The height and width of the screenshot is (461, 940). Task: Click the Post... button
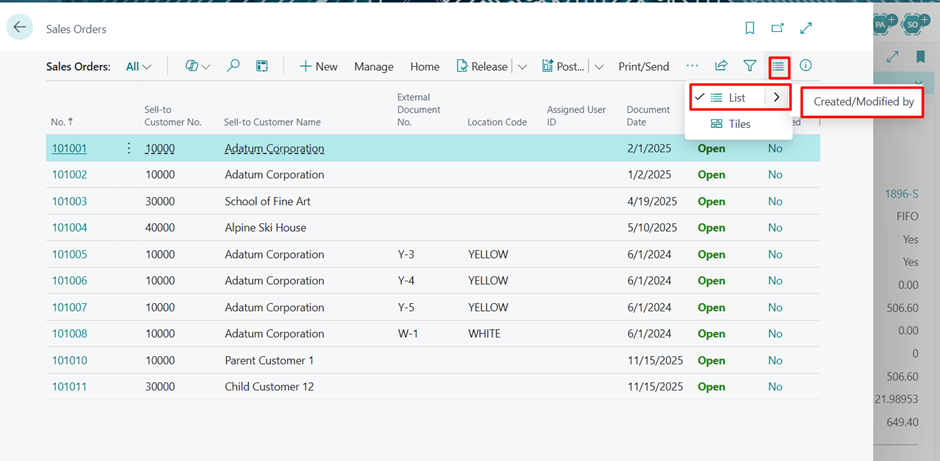point(563,67)
